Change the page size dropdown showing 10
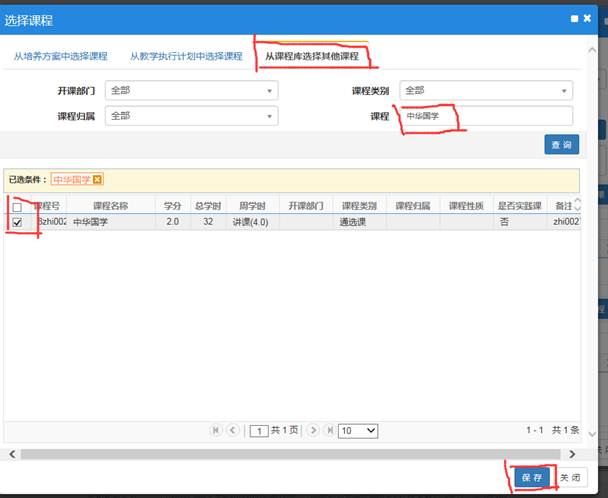This screenshot has width=608, height=498. 357,430
